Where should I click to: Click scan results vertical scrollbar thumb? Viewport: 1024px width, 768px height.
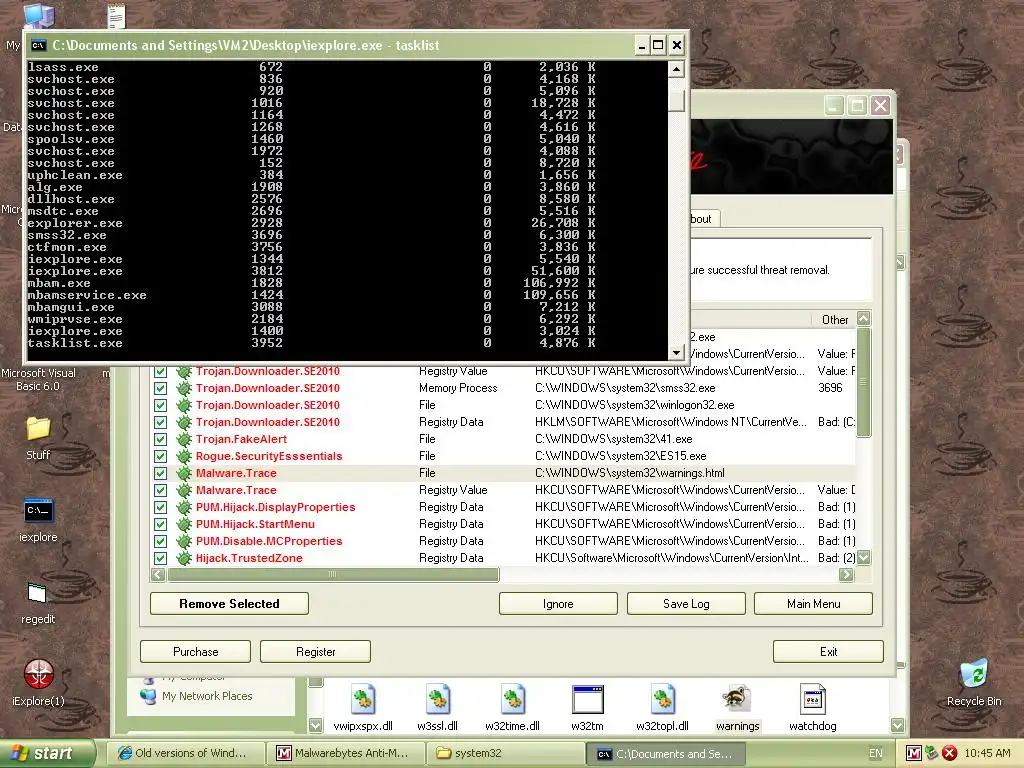tap(863, 382)
